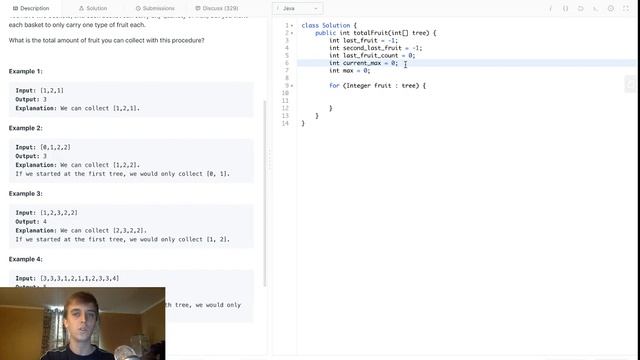Click the webcam video thumbnail overlay
Viewport: 640px width, 360px height.
(x=82, y=324)
